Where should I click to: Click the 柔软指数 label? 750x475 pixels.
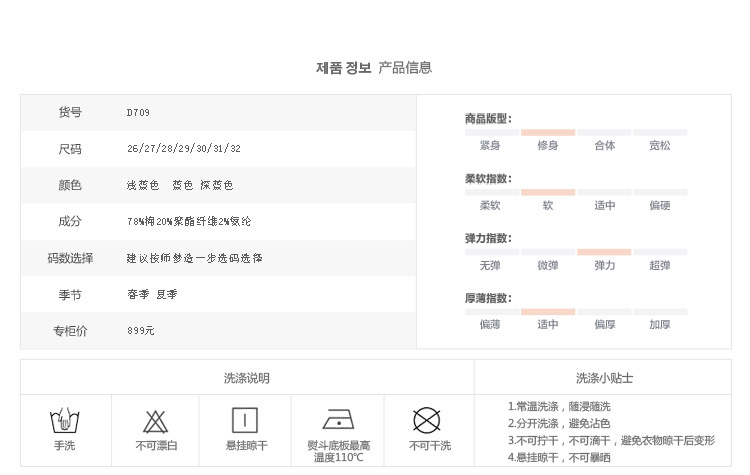[x=488, y=179]
